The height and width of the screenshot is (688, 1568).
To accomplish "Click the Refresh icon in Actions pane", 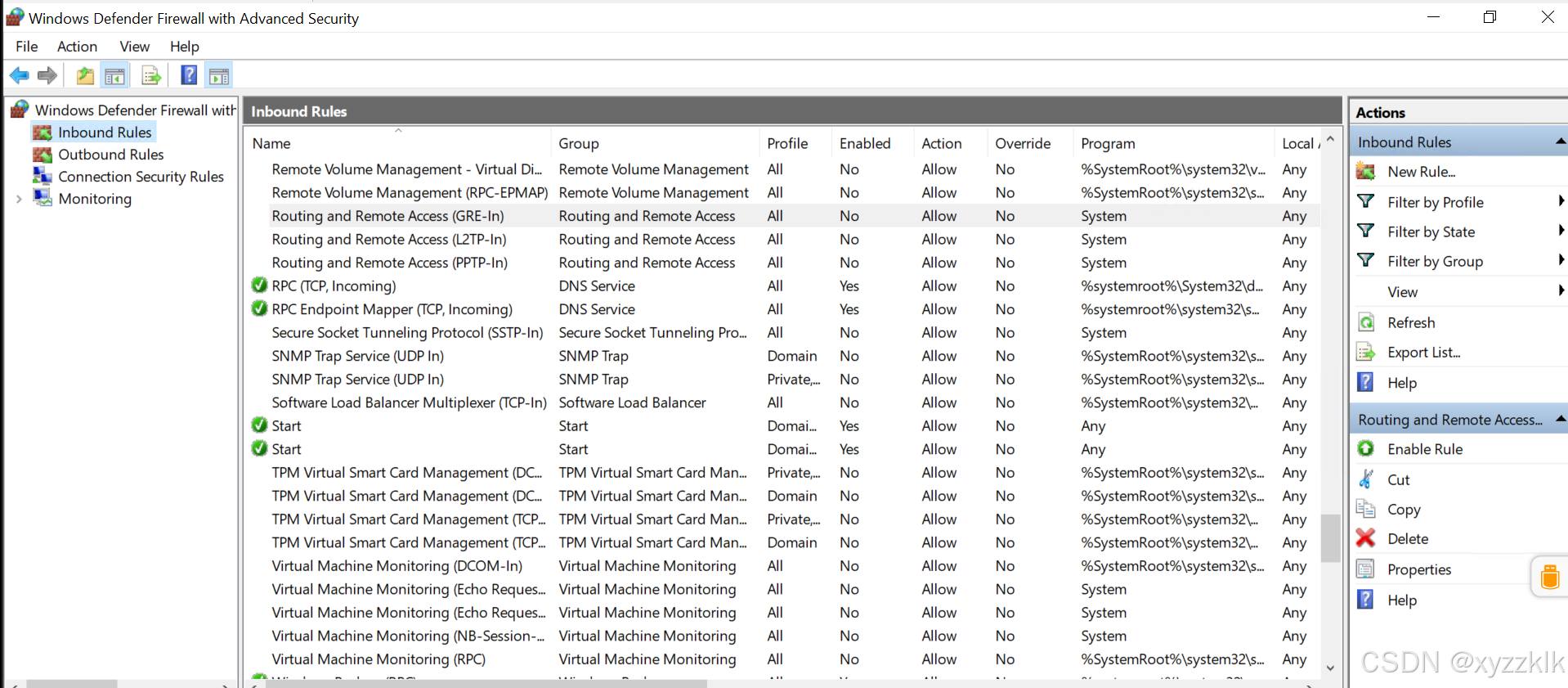I will point(1365,322).
